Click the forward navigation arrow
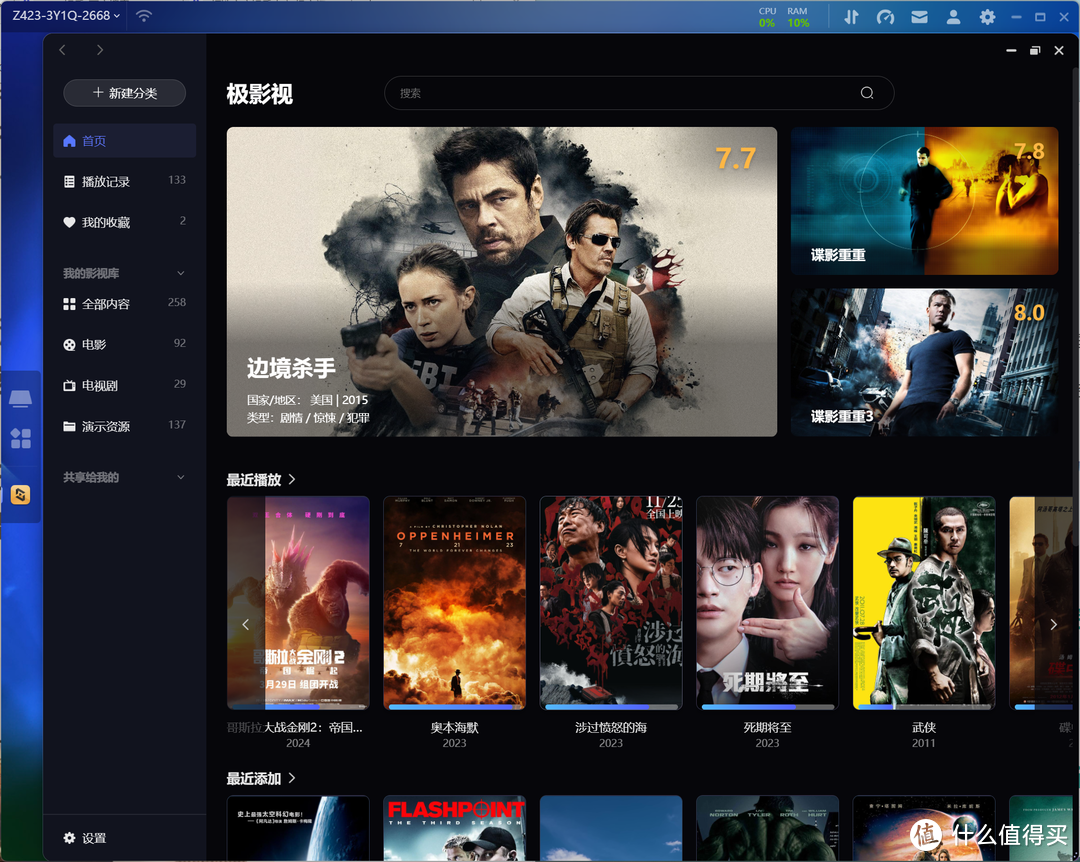The height and width of the screenshot is (862, 1080). click(99, 50)
